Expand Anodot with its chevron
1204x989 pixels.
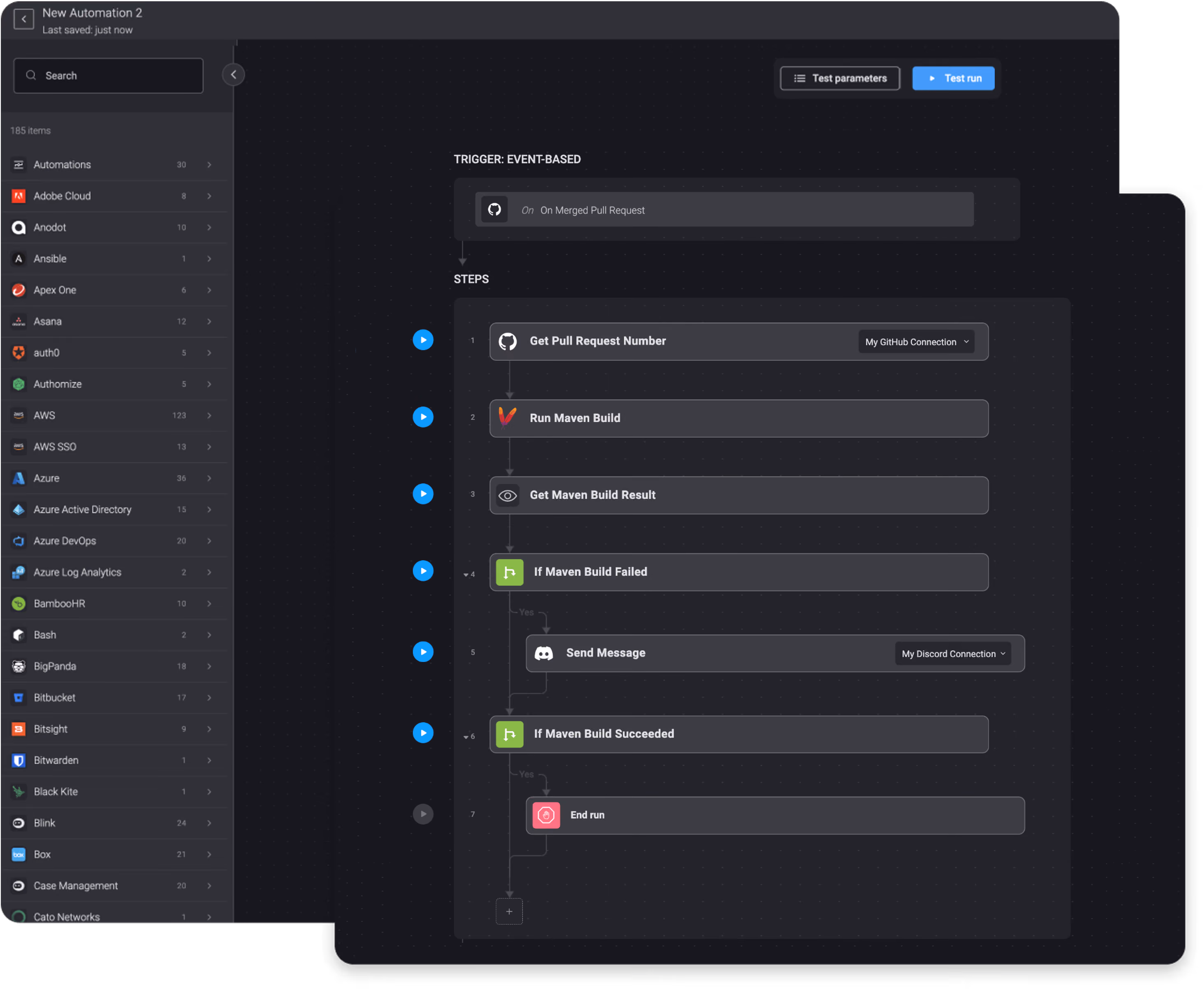pyautogui.click(x=210, y=227)
